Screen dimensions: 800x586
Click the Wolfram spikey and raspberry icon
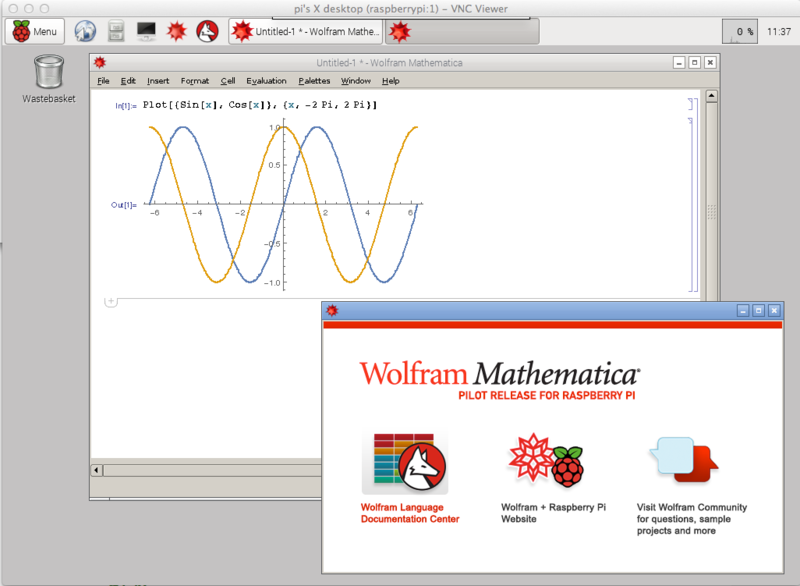[546, 459]
